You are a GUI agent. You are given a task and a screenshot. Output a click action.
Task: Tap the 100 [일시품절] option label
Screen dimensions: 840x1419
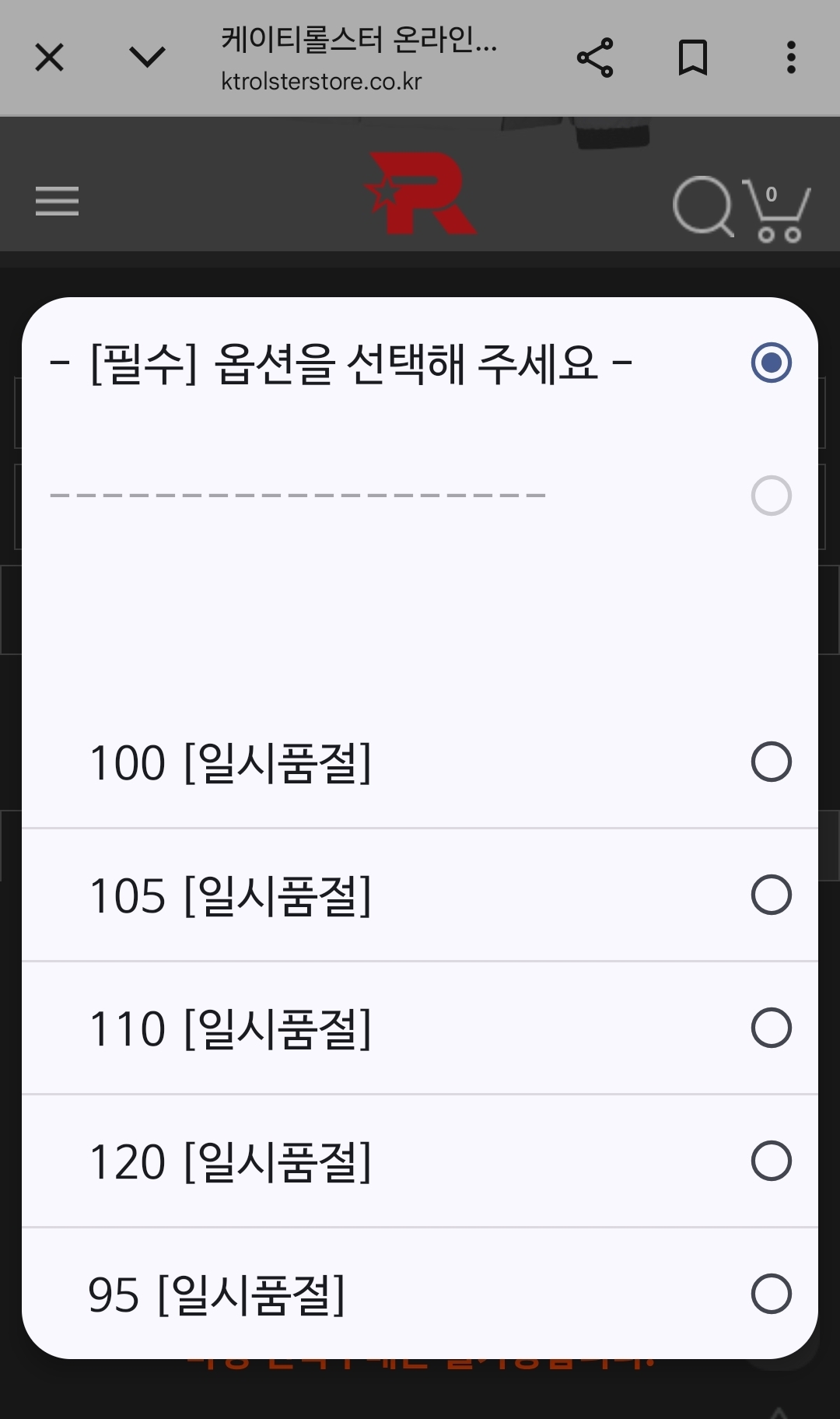pyautogui.click(x=230, y=762)
